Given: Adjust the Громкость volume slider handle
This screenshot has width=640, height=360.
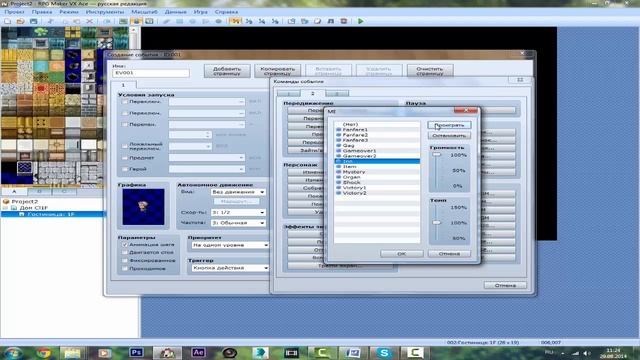Looking at the screenshot, I should [437, 155].
